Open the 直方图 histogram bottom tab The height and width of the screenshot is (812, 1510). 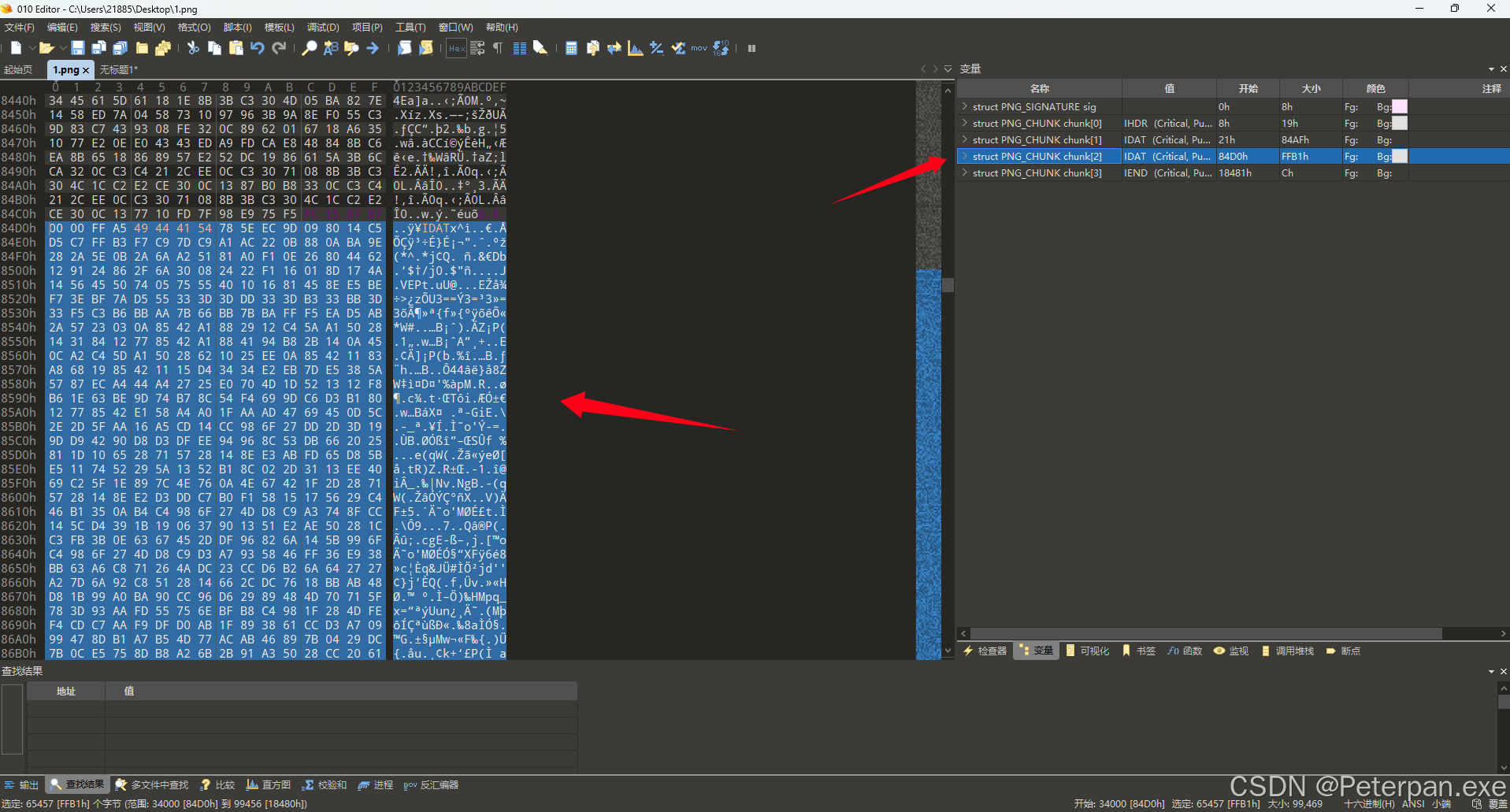(269, 784)
